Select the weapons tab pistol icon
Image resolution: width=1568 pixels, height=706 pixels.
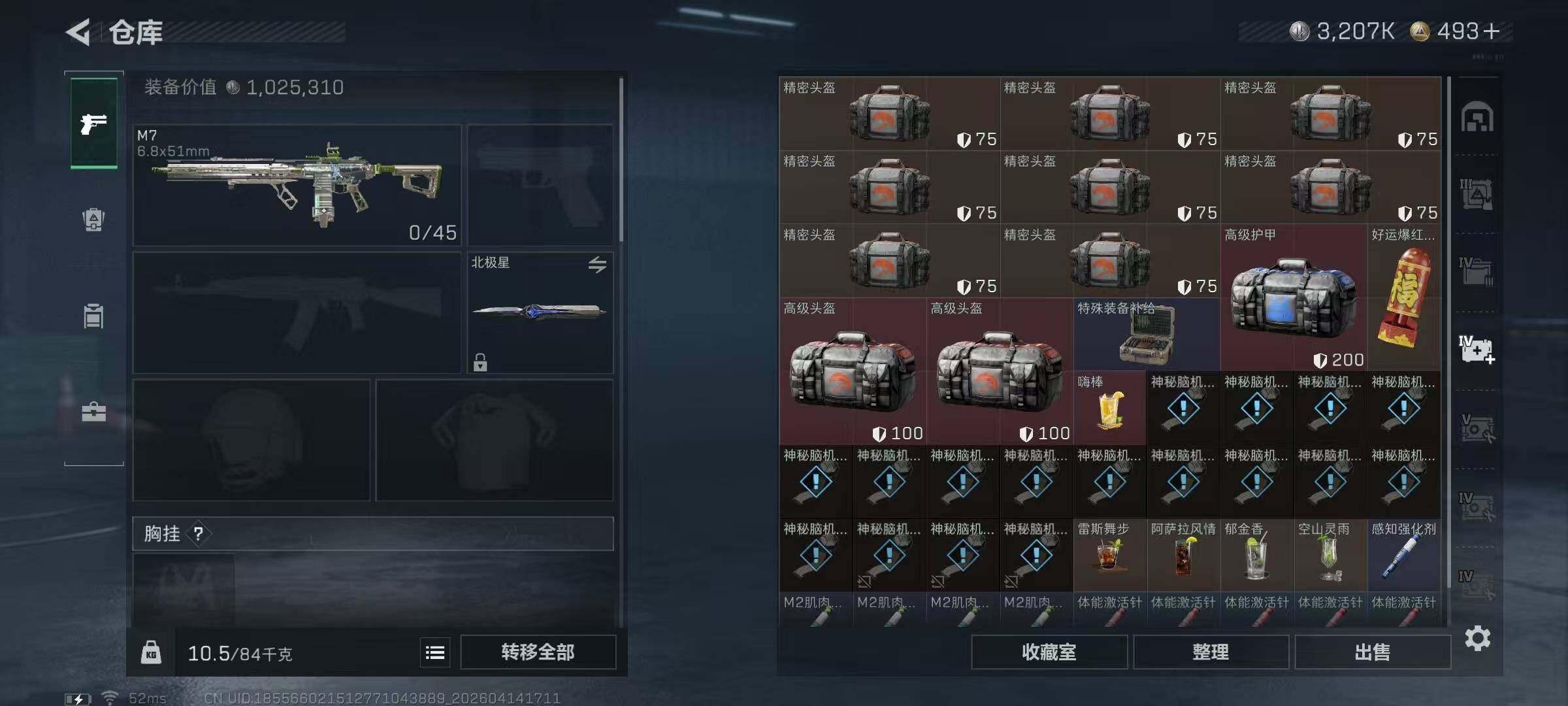click(x=94, y=123)
